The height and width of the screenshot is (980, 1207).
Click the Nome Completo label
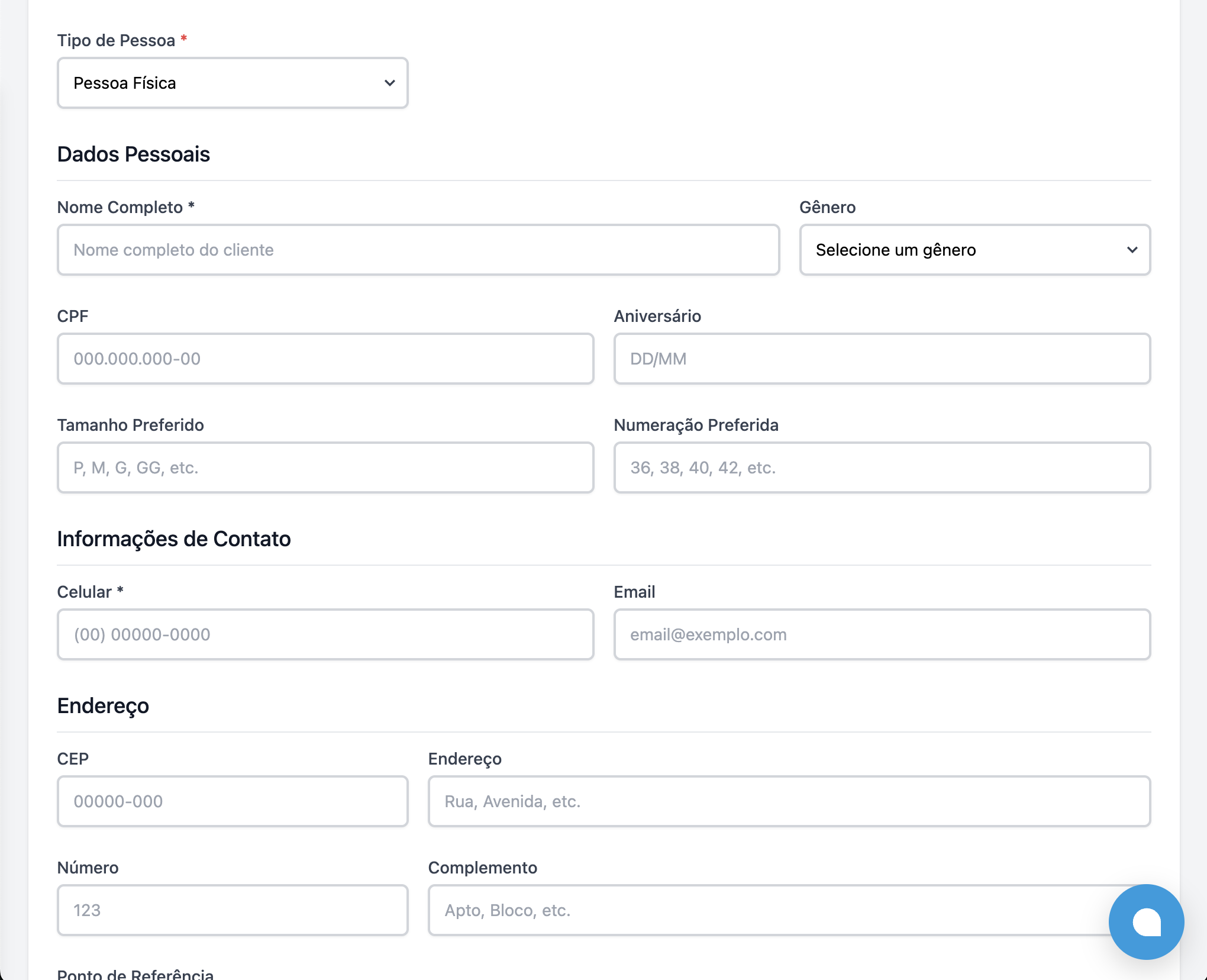pyautogui.click(x=120, y=207)
